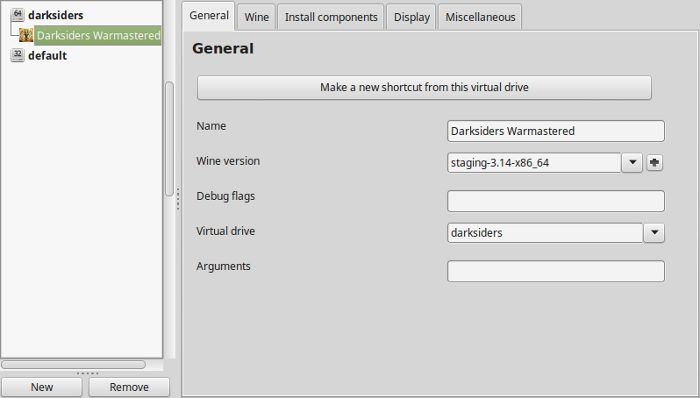Click the horizontal scrollbar below the drive list
The height and width of the screenshot is (398, 700).
click(73, 365)
